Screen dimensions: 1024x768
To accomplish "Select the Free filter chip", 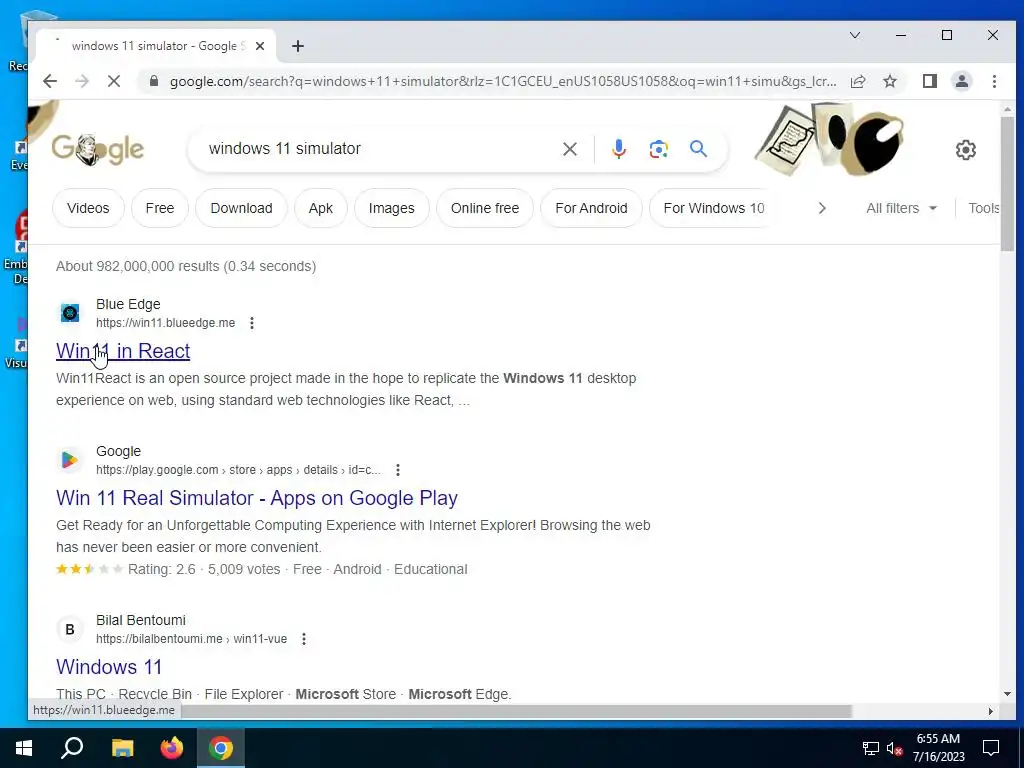I will [x=160, y=208].
